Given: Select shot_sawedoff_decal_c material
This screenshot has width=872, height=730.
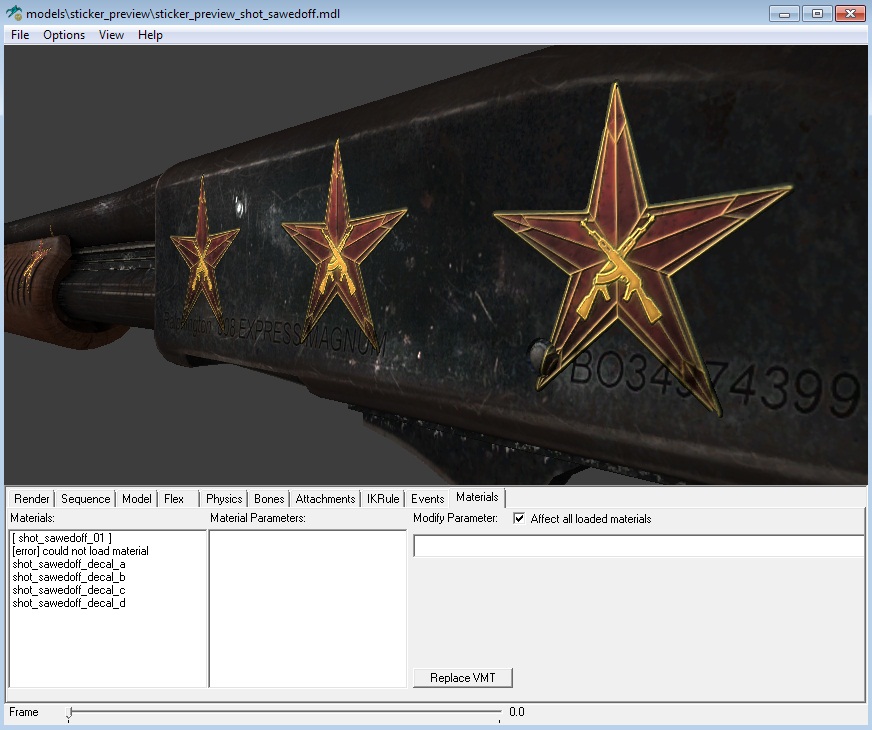Looking at the screenshot, I should pyautogui.click(x=69, y=590).
